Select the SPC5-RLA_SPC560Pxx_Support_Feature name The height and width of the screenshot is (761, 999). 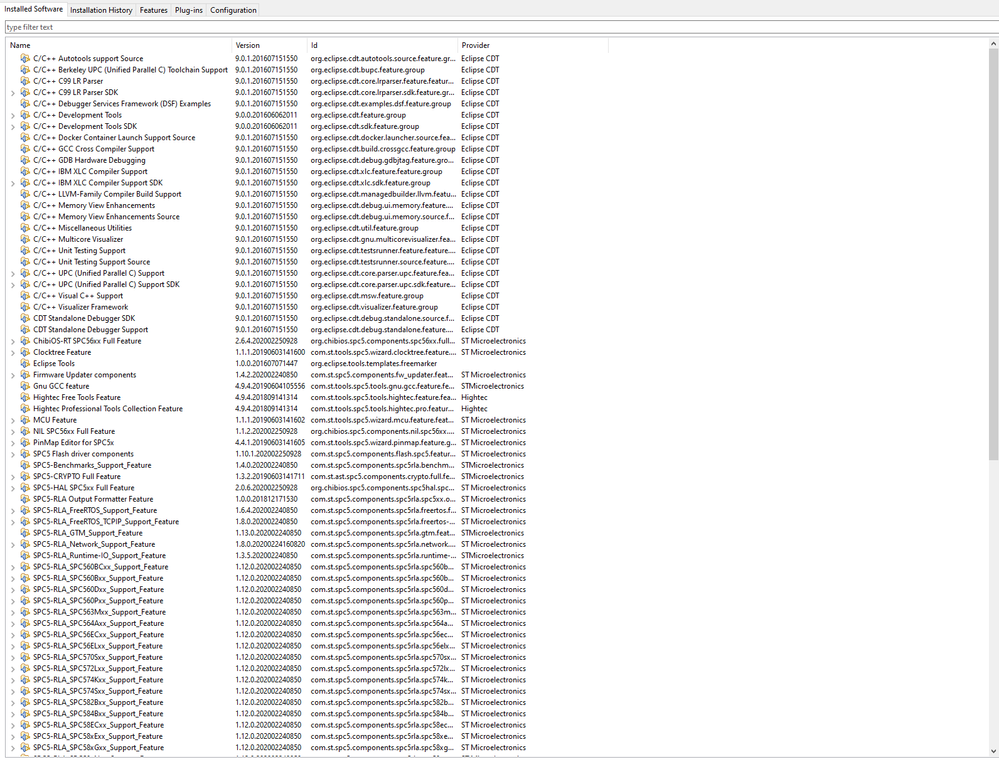tap(98, 601)
